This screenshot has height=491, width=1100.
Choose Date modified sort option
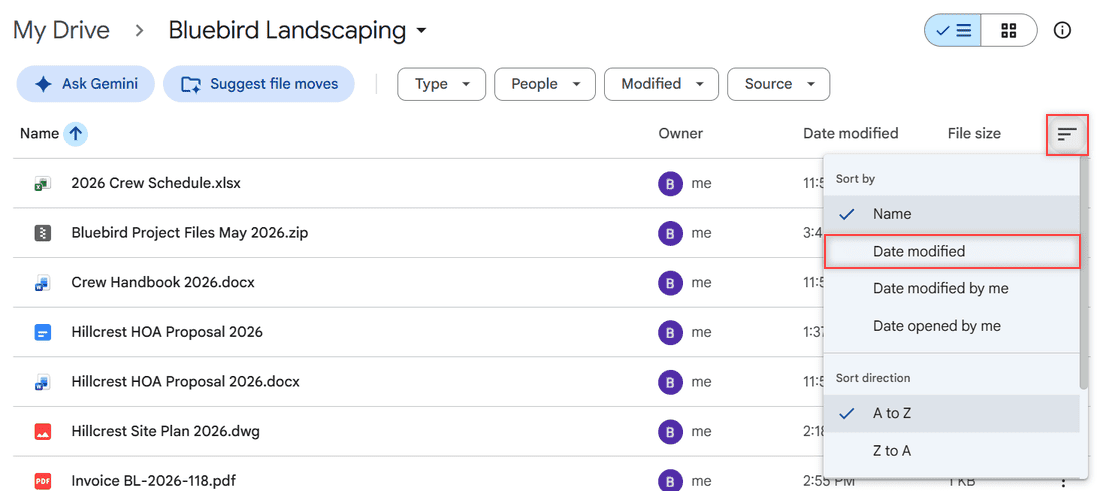pos(951,252)
